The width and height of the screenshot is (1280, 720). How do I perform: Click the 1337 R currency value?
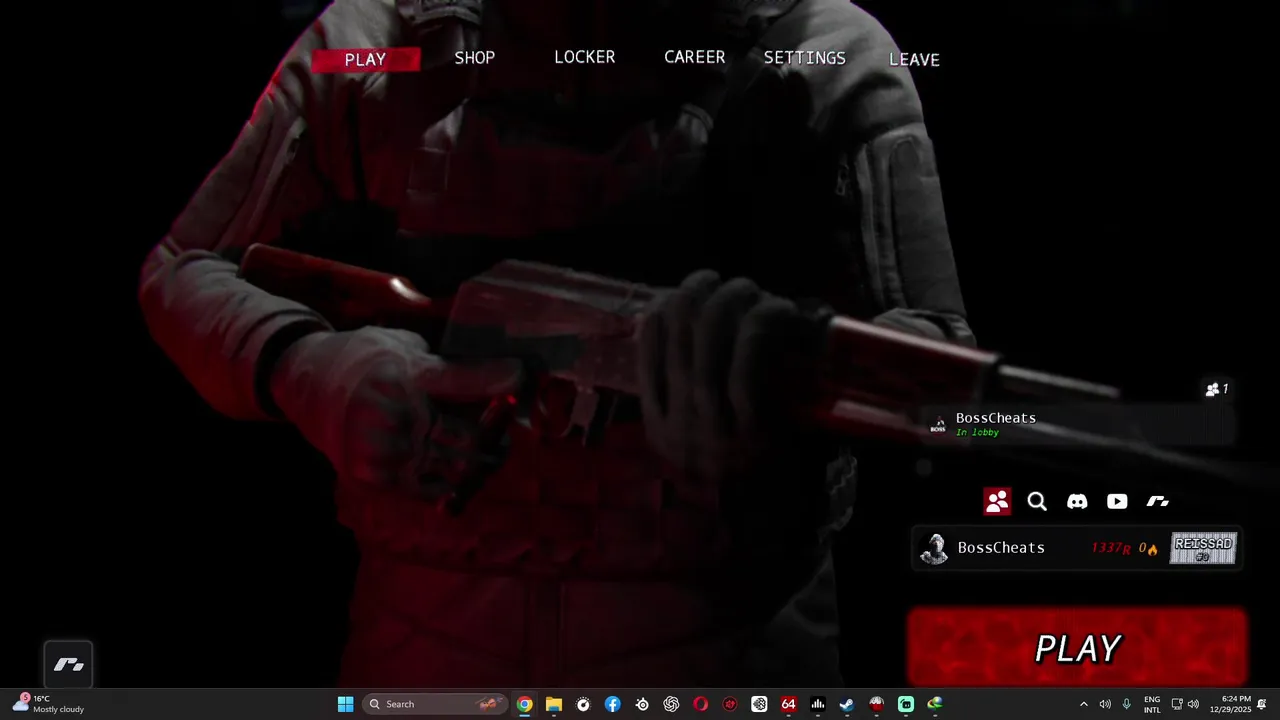1111,548
